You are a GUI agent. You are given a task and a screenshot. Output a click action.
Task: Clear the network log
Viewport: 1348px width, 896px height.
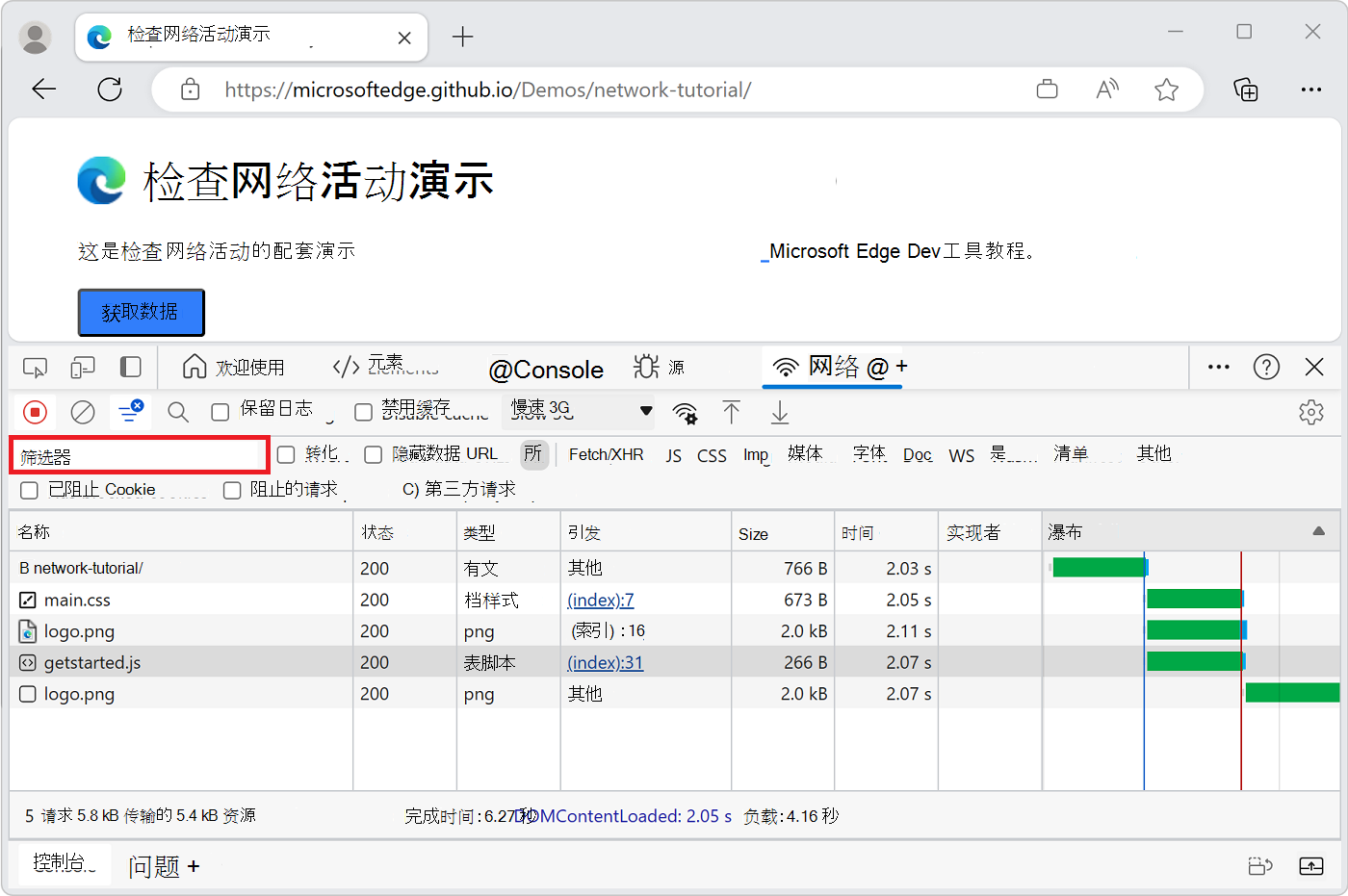click(x=82, y=411)
